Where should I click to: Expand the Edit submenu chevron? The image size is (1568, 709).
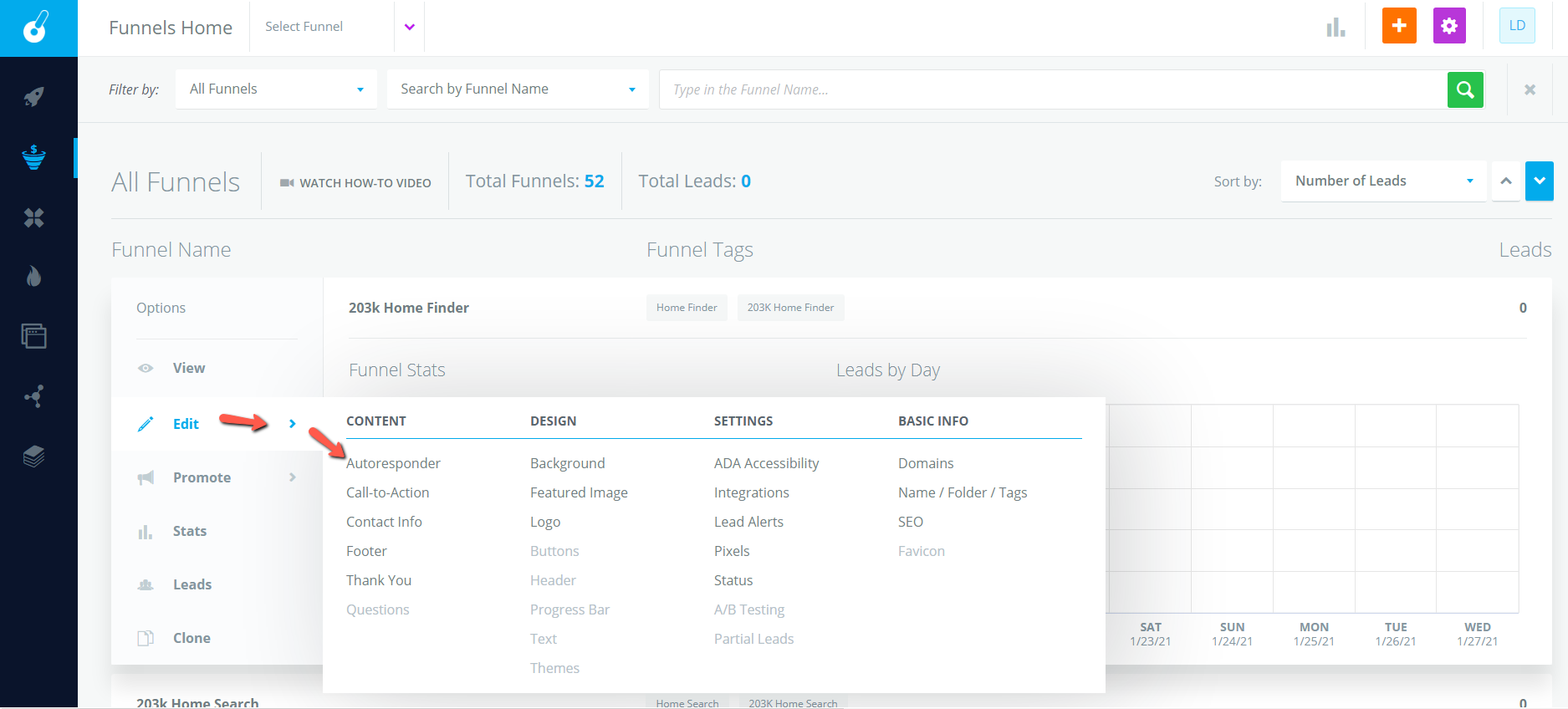tap(292, 424)
